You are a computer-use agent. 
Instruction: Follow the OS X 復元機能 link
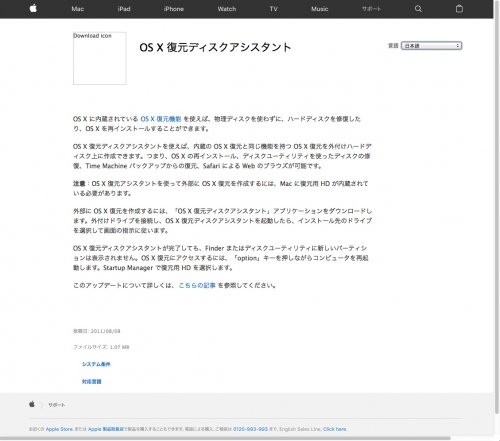161,119
